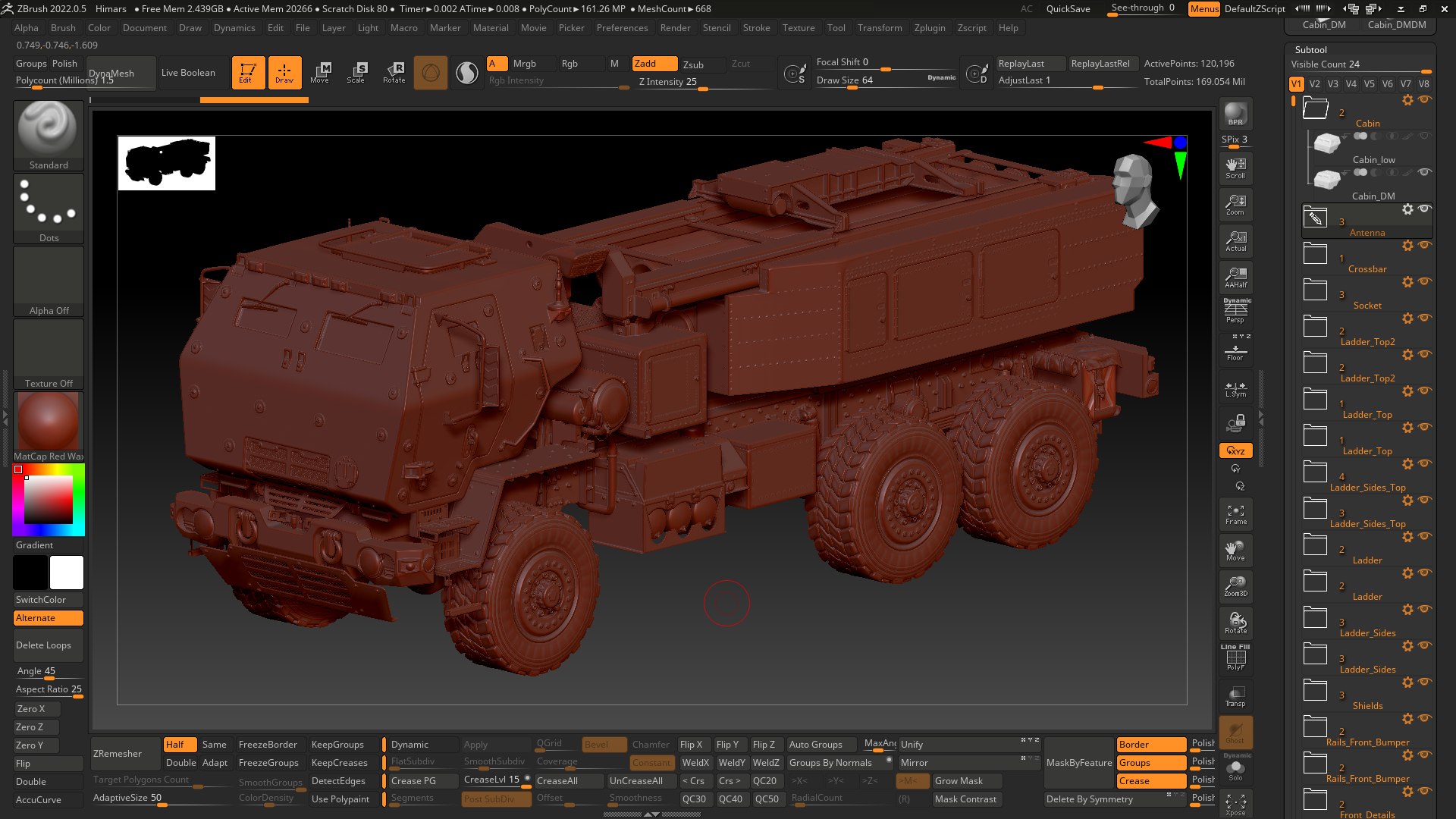This screenshot has width=1456, height=819.
Task: Click the ZRemesher button
Action: [x=125, y=754]
